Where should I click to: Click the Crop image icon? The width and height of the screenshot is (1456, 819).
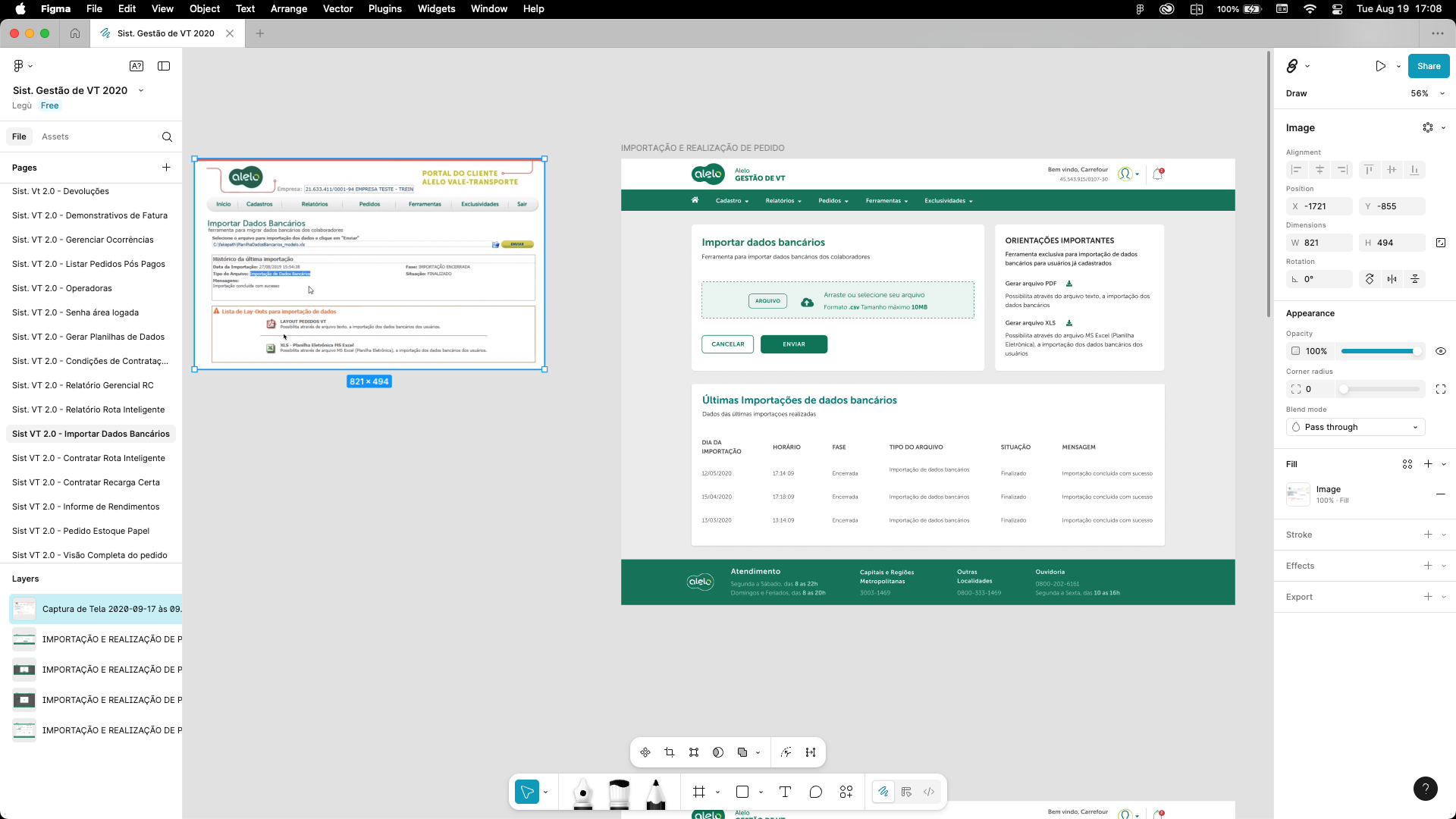(669, 752)
